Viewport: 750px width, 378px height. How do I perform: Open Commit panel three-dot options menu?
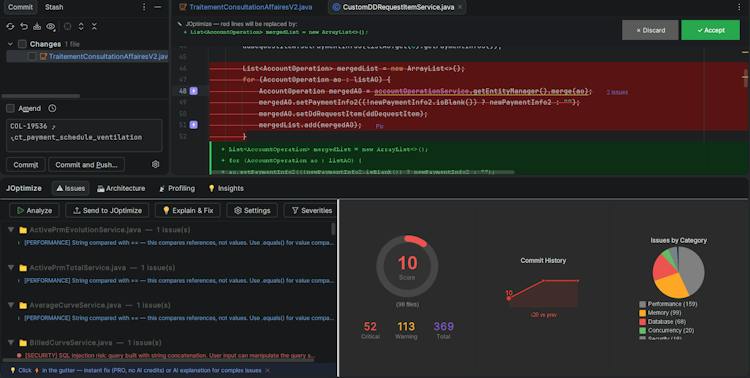[x=144, y=7]
